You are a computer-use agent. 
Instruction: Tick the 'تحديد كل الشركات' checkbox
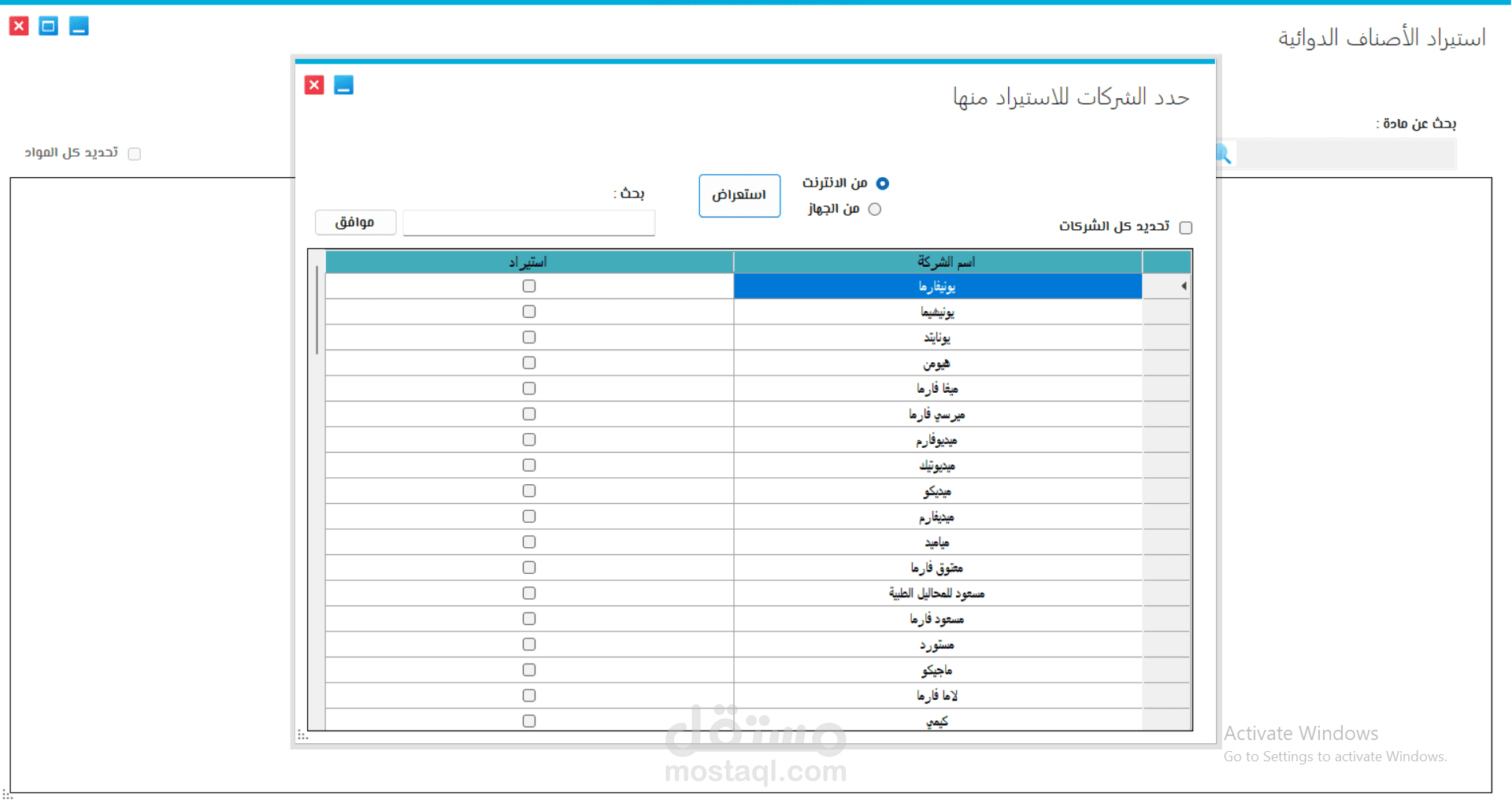[x=1186, y=228]
